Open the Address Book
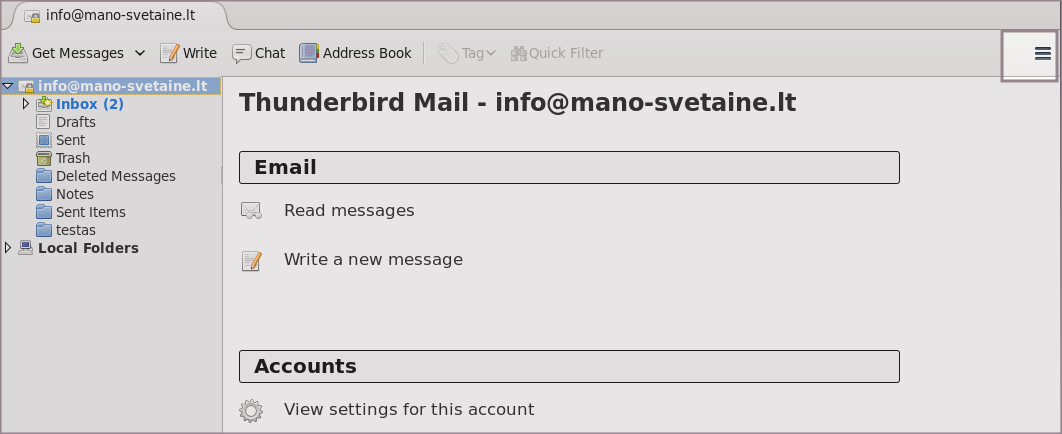The height and width of the screenshot is (434, 1062). click(x=355, y=53)
